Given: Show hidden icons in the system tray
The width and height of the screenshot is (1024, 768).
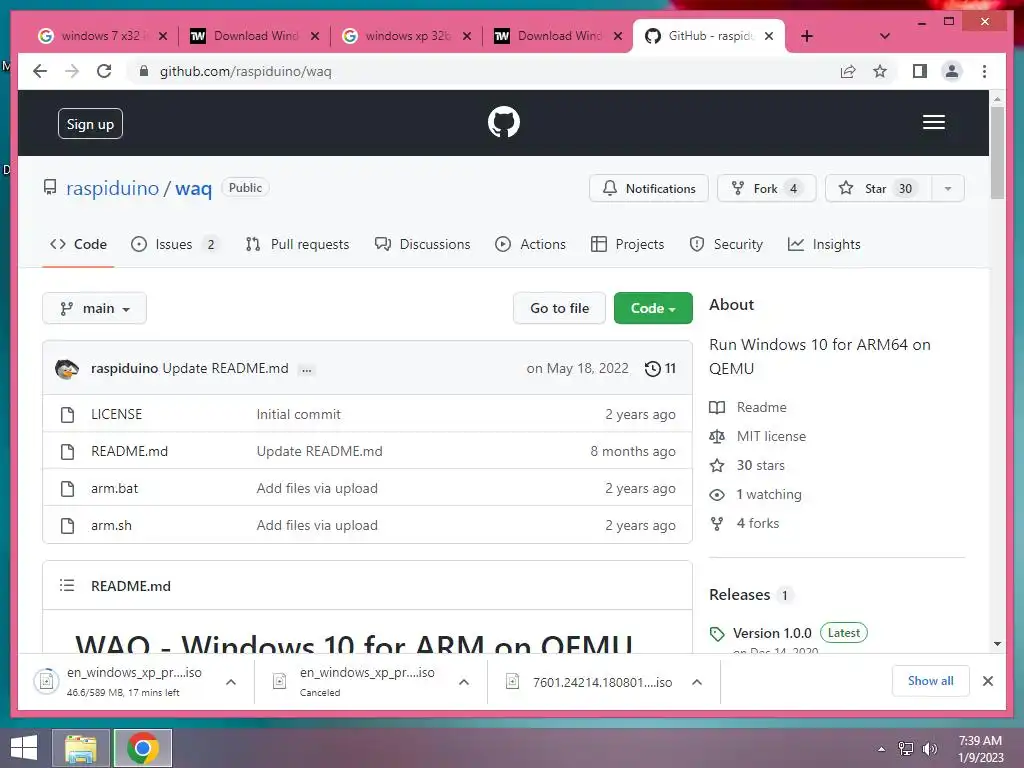Looking at the screenshot, I should tap(882, 749).
